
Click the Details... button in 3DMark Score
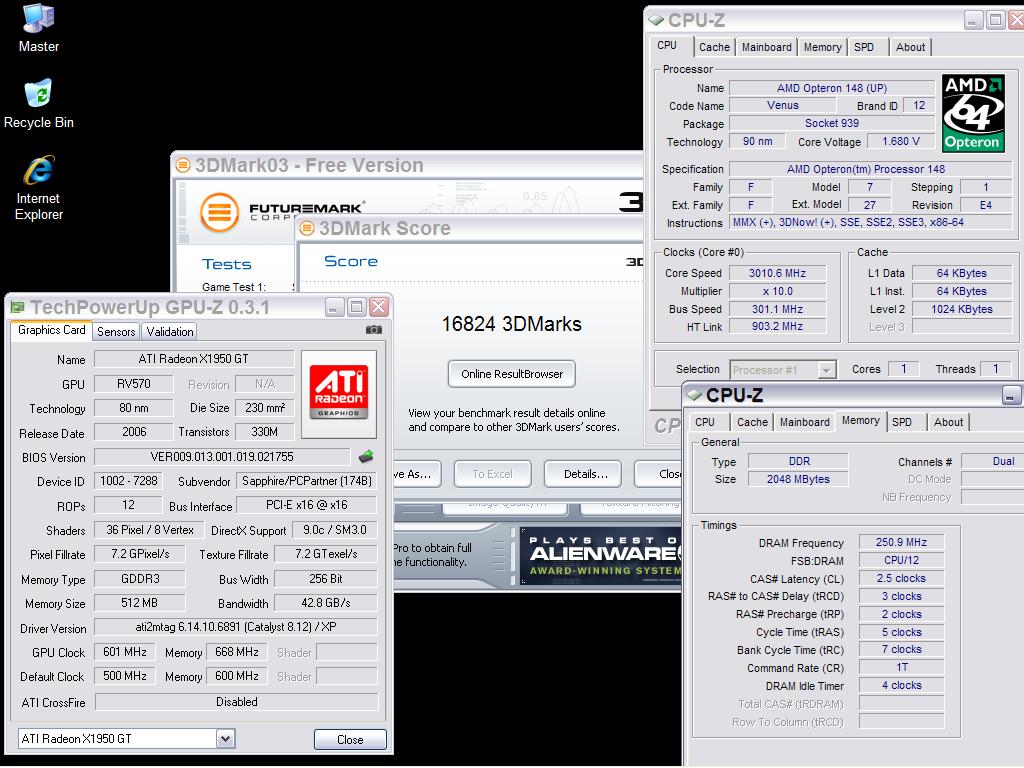point(585,474)
